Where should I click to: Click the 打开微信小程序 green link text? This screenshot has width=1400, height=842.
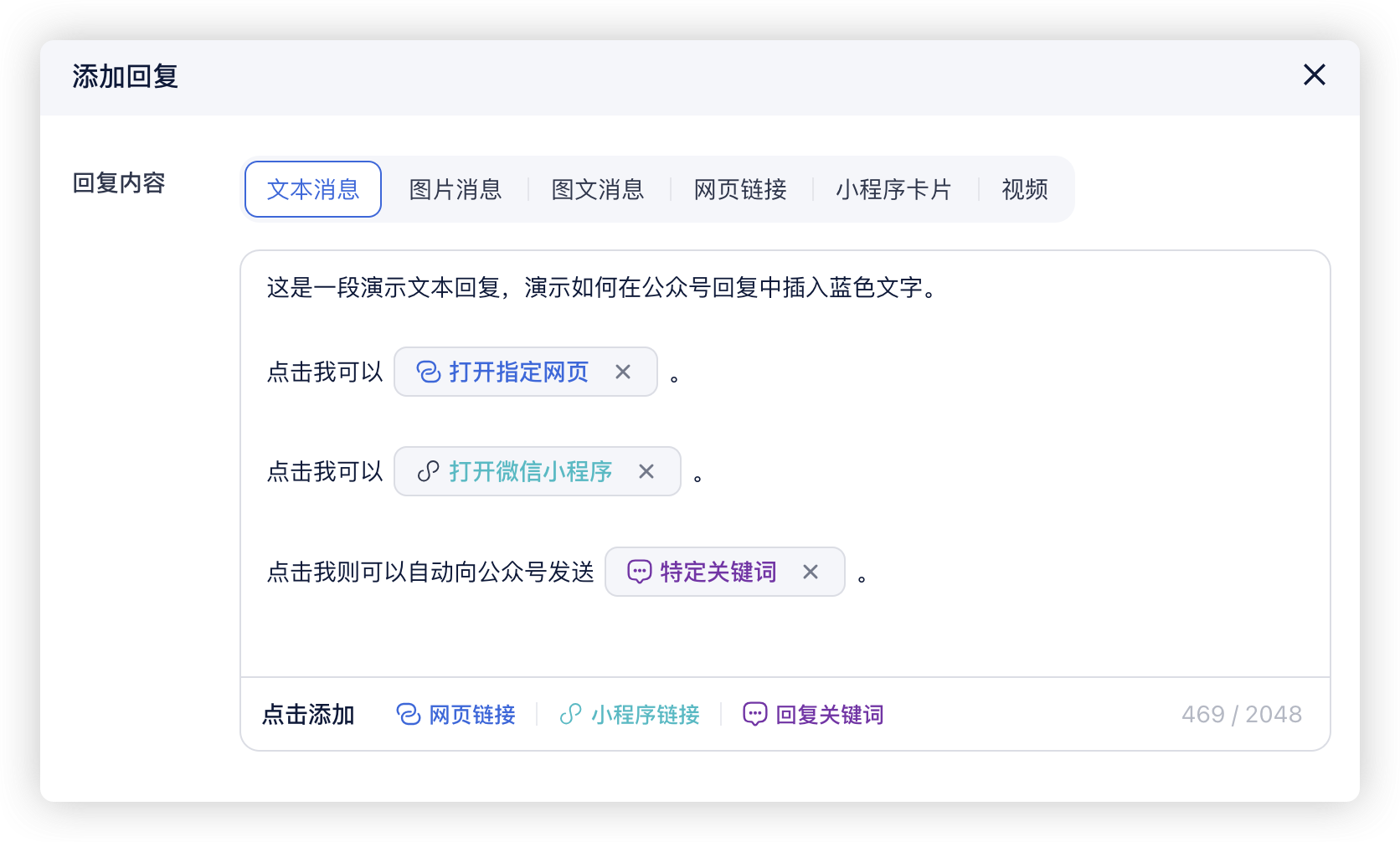531,471
